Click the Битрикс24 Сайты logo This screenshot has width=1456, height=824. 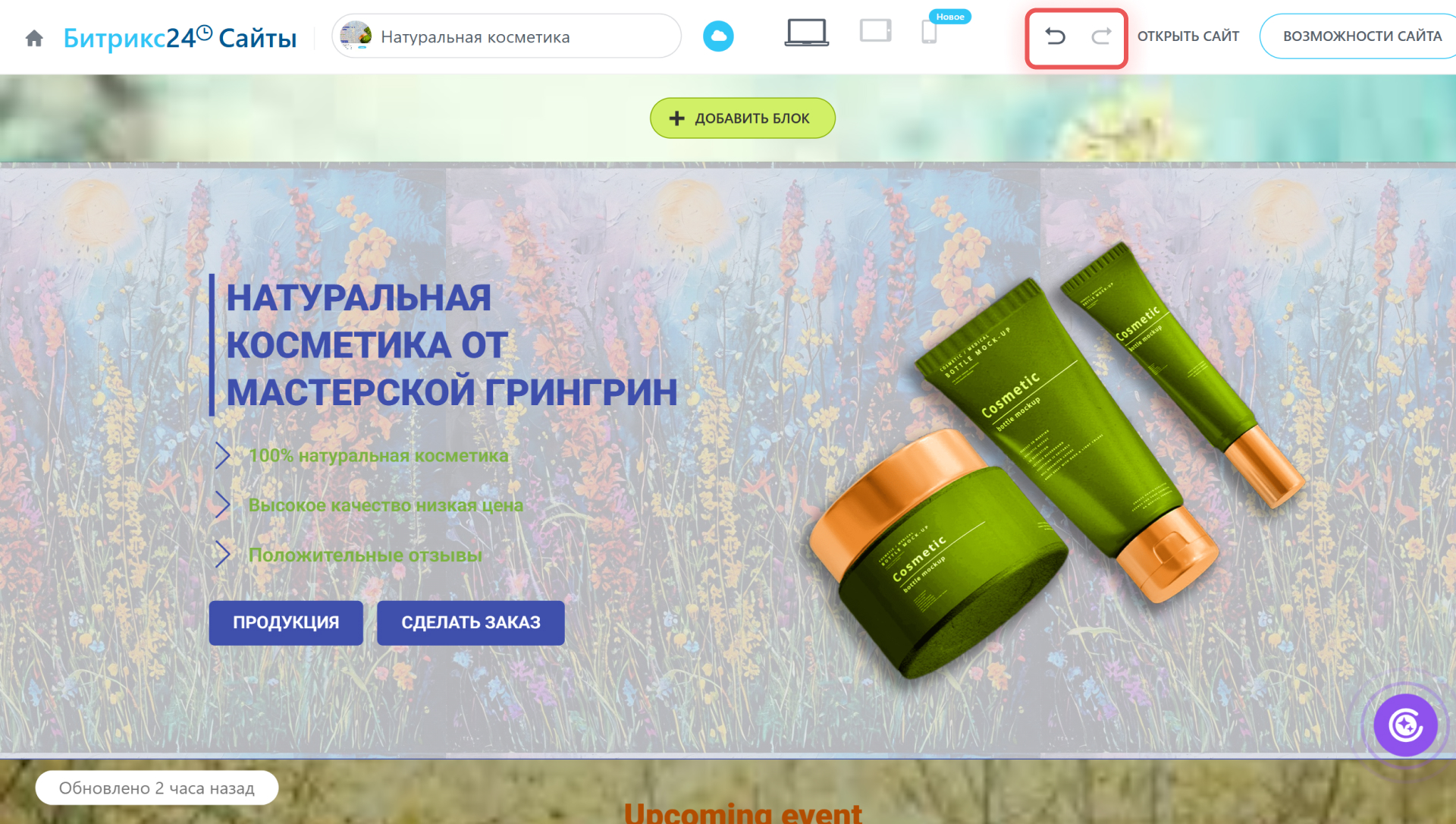(180, 38)
